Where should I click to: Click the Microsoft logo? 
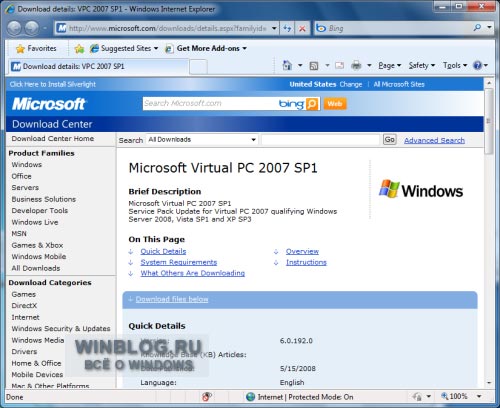[49, 104]
